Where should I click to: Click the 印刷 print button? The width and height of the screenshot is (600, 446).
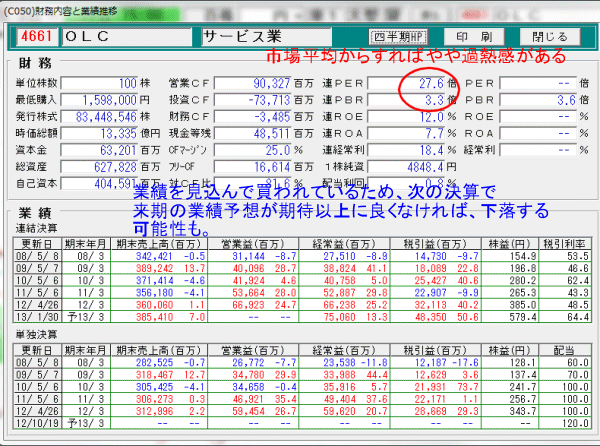tap(474, 37)
